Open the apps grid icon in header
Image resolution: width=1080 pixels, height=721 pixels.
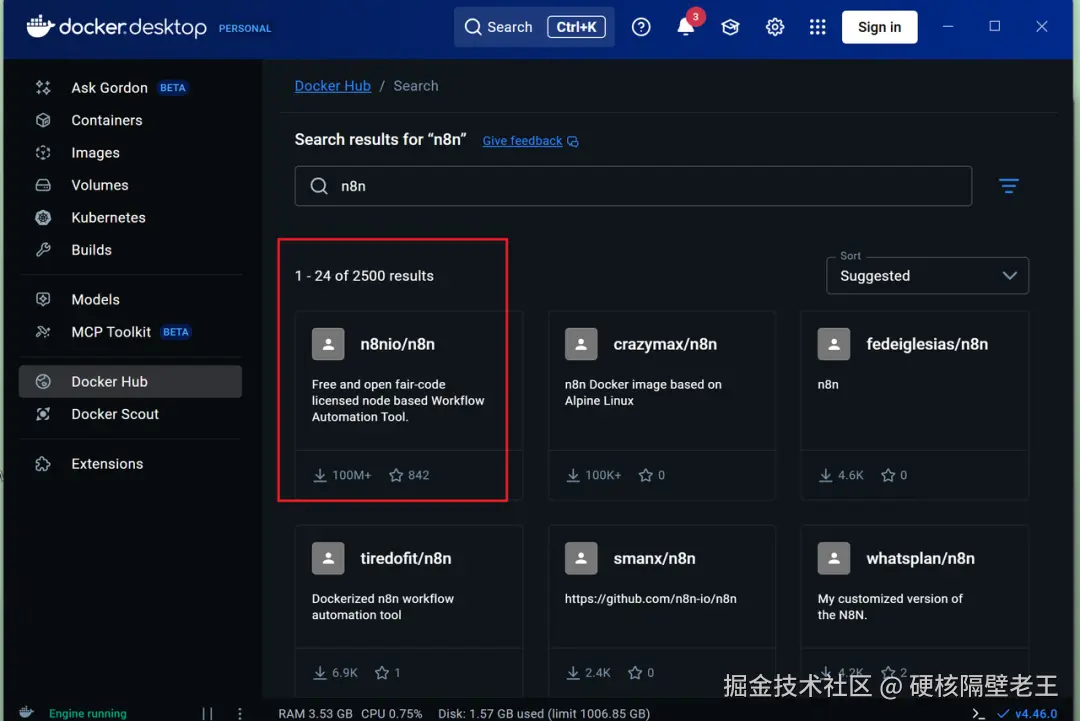coord(818,27)
